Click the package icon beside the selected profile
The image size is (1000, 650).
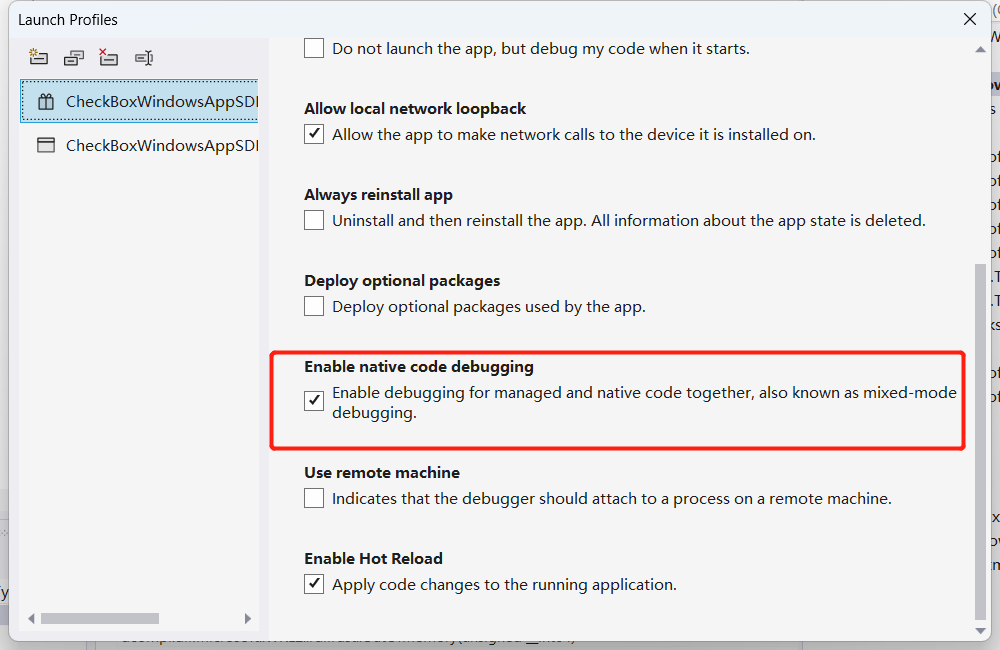[x=46, y=101]
